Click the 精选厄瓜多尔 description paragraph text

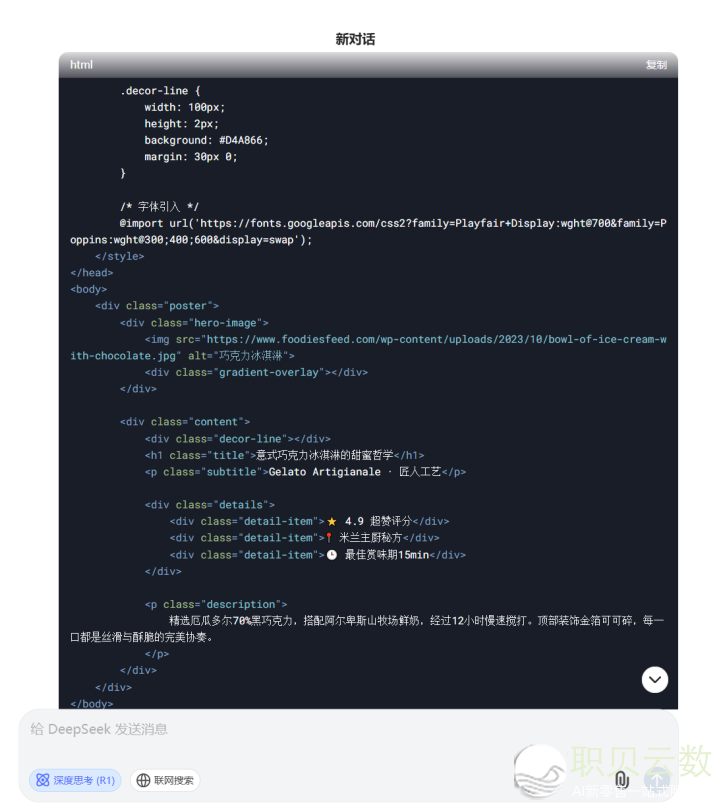[400, 621]
